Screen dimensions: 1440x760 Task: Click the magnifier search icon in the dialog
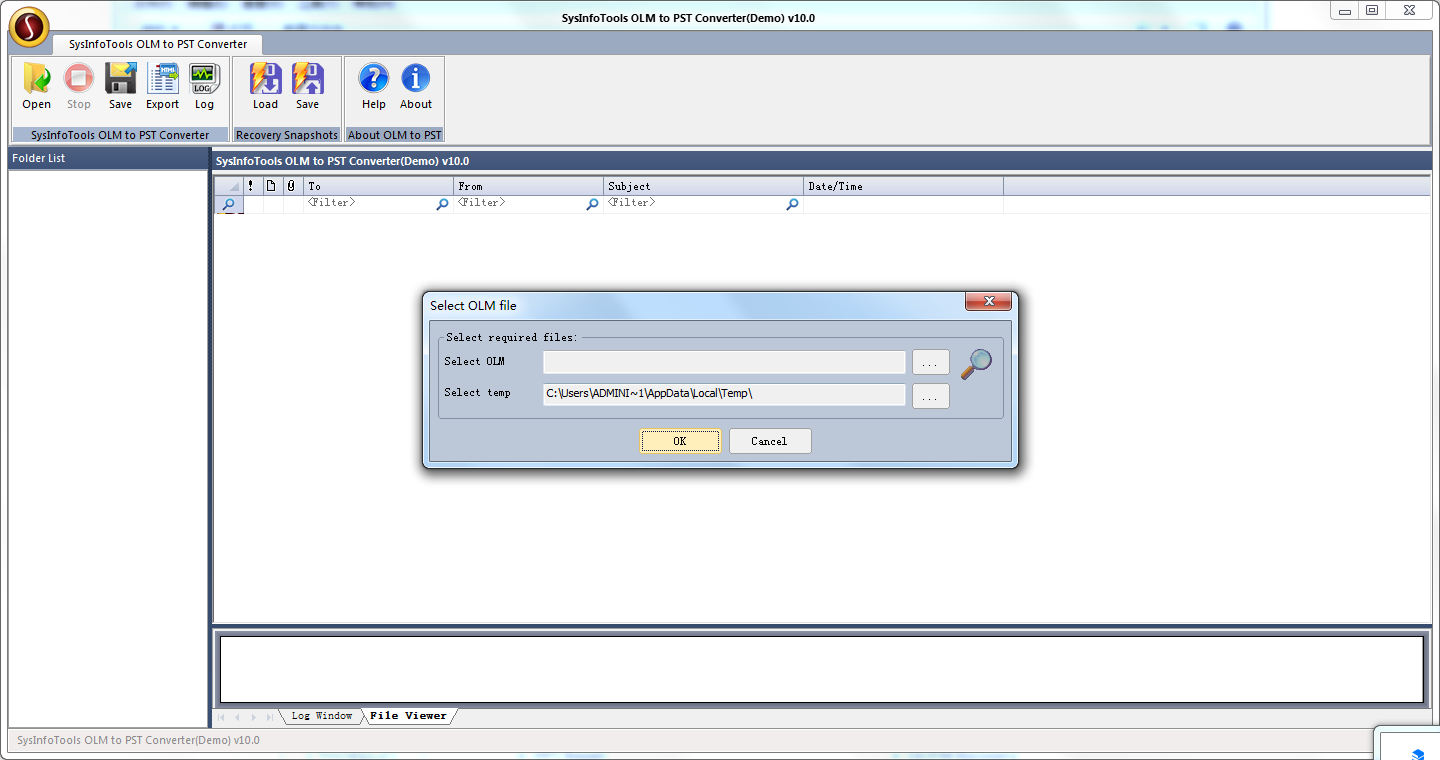(x=976, y=364)
